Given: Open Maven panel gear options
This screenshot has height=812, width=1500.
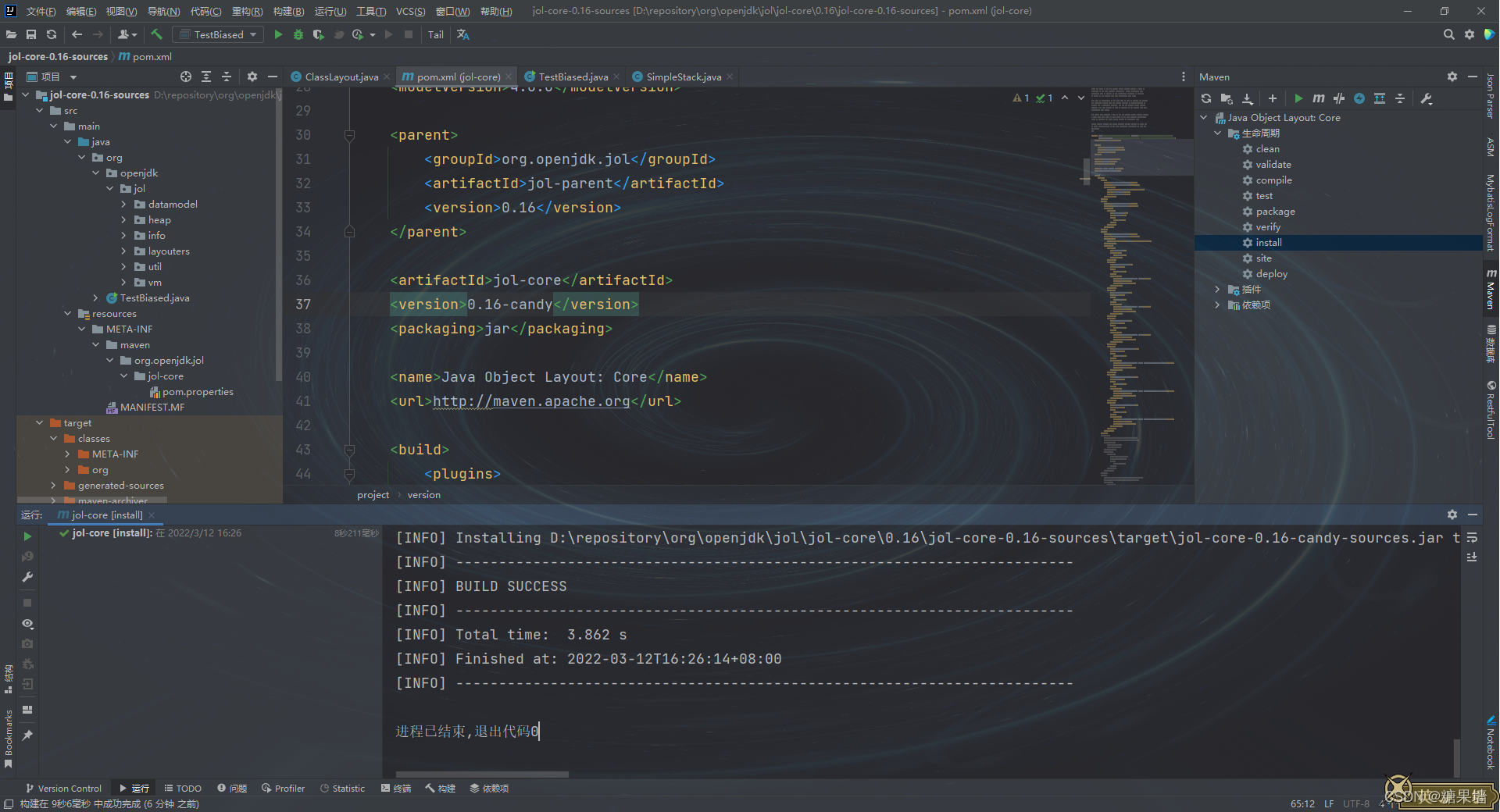Looking at the screenshot, I should tap(1452, 77).
